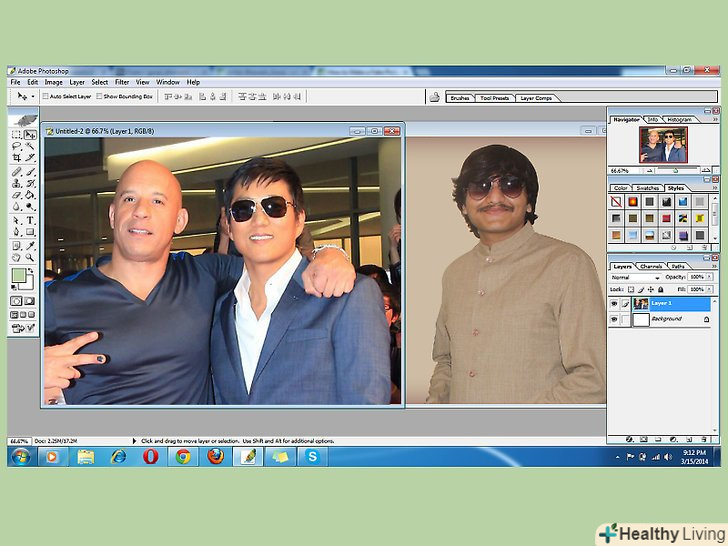Reset default foreground and background colors
728x546 pixels.
pyautogui.click(x=14, y=287)
